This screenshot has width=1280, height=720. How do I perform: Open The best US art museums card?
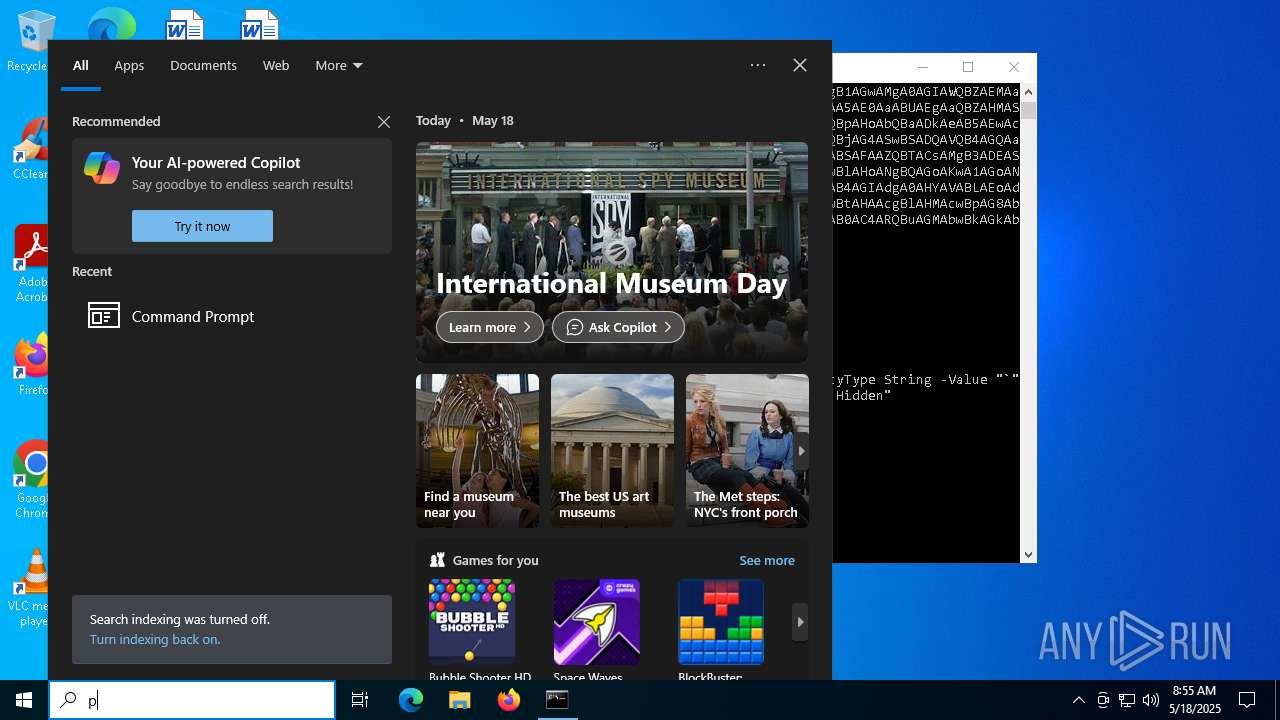point(612,451)
